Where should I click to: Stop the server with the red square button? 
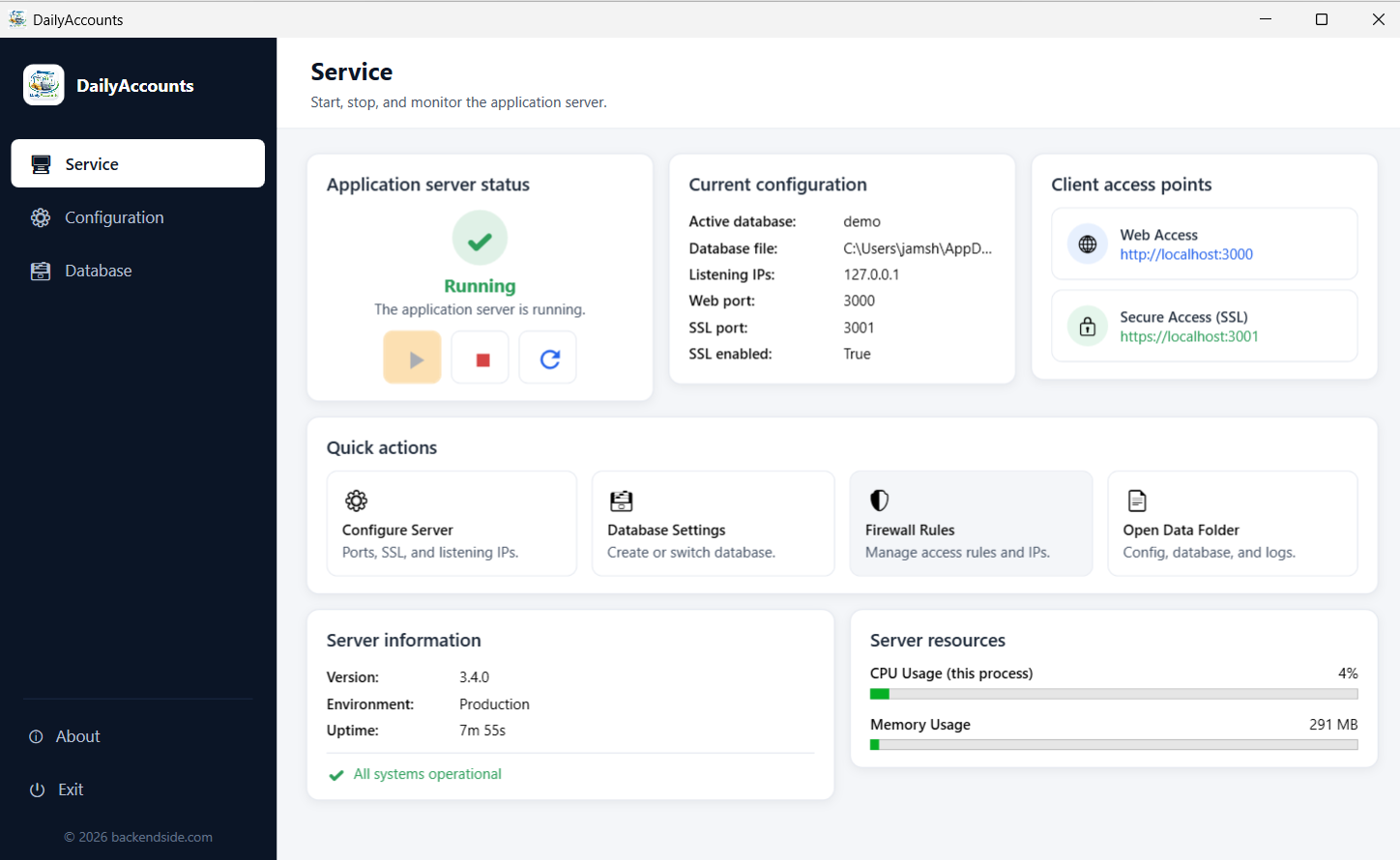pos(481,358)
